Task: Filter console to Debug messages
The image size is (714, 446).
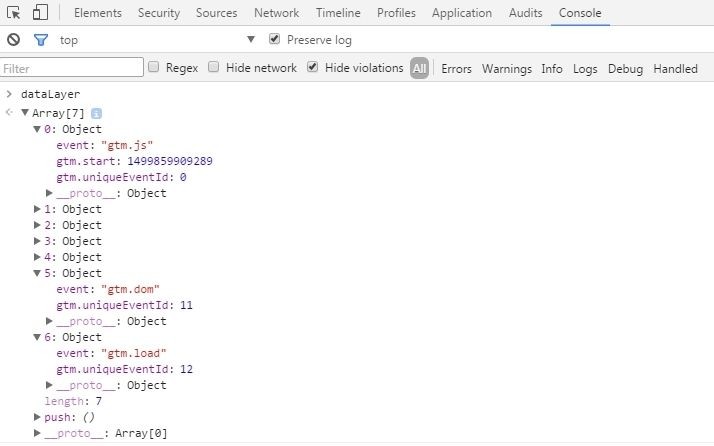Action: [625, 69]
